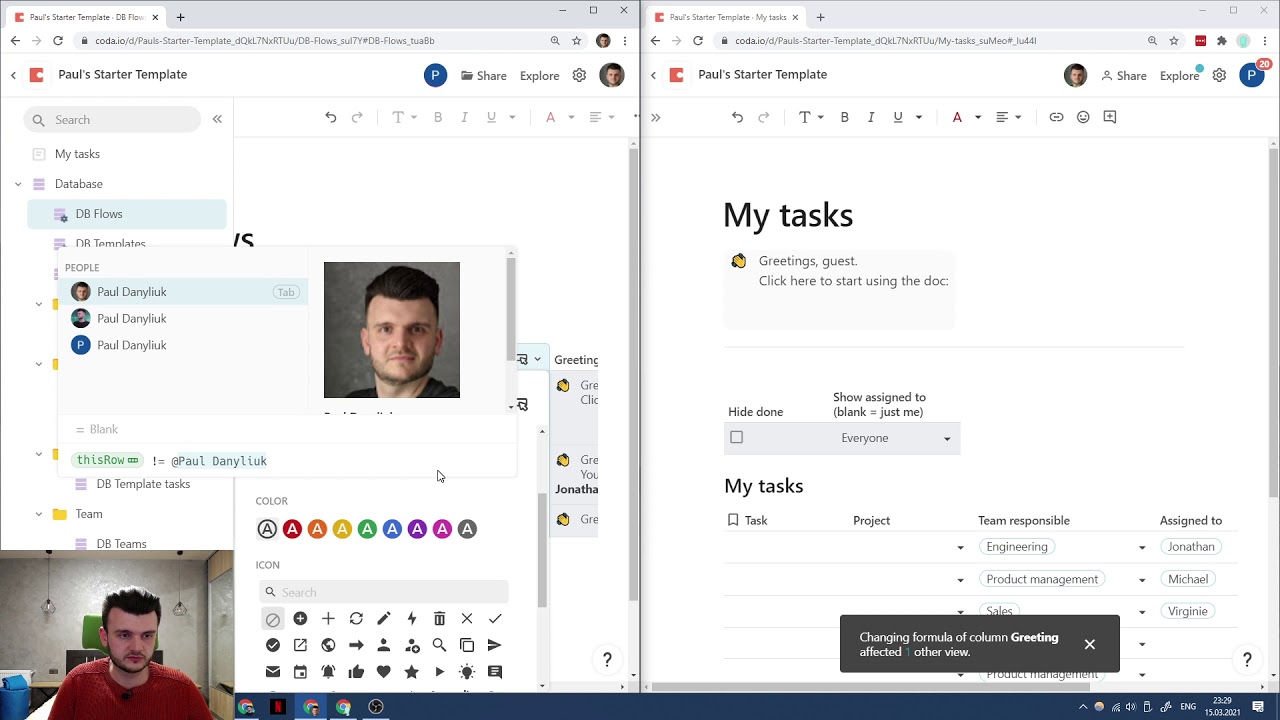Image resolution: width=1280 pixels, height=720 pixels.
Task: Open DB Template tasks page in the sidebar
Action: click(143, 484)
